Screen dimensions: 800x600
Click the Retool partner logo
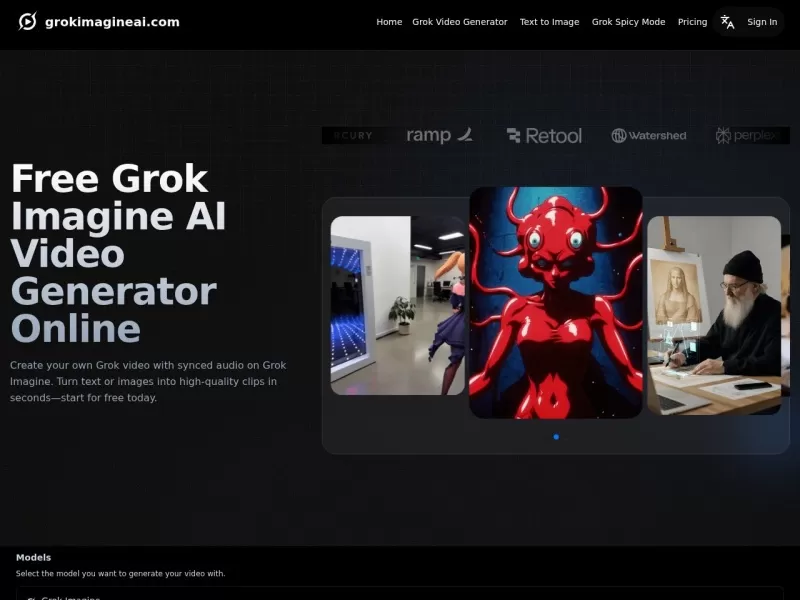(x=544, y=135)
